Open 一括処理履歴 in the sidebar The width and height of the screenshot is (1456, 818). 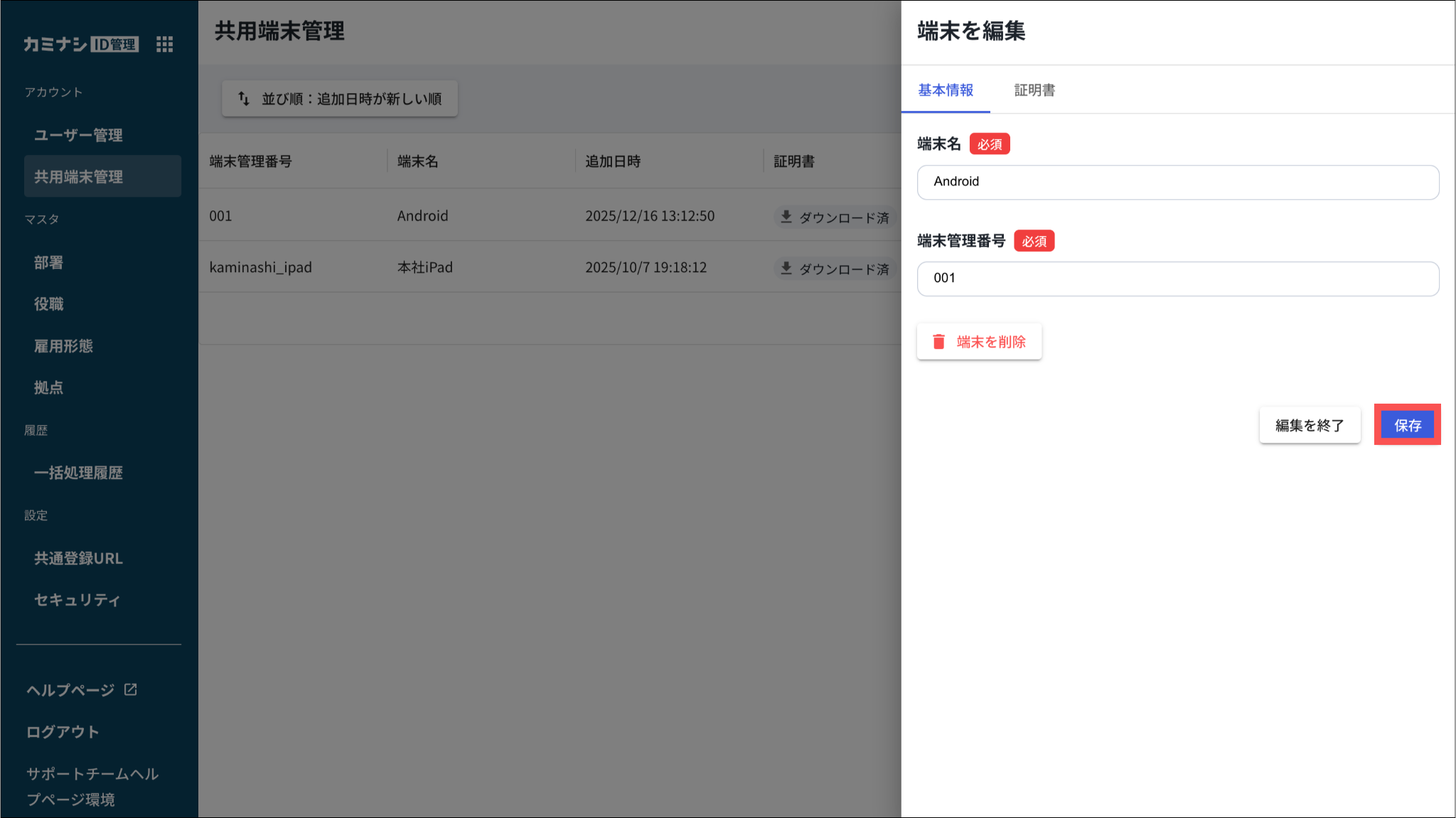[x=78, y=473]
